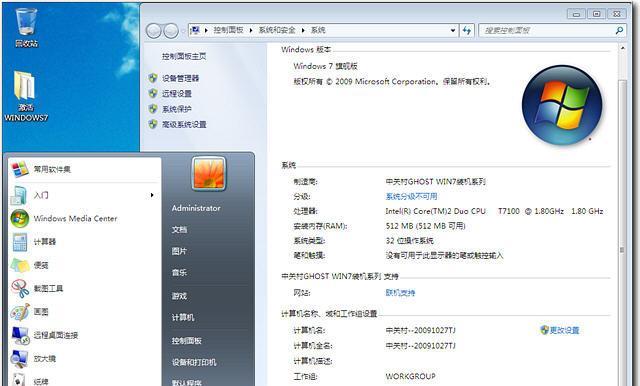Open the 联机支持 website link
640x386 pixels.
[x=400, y=293]
